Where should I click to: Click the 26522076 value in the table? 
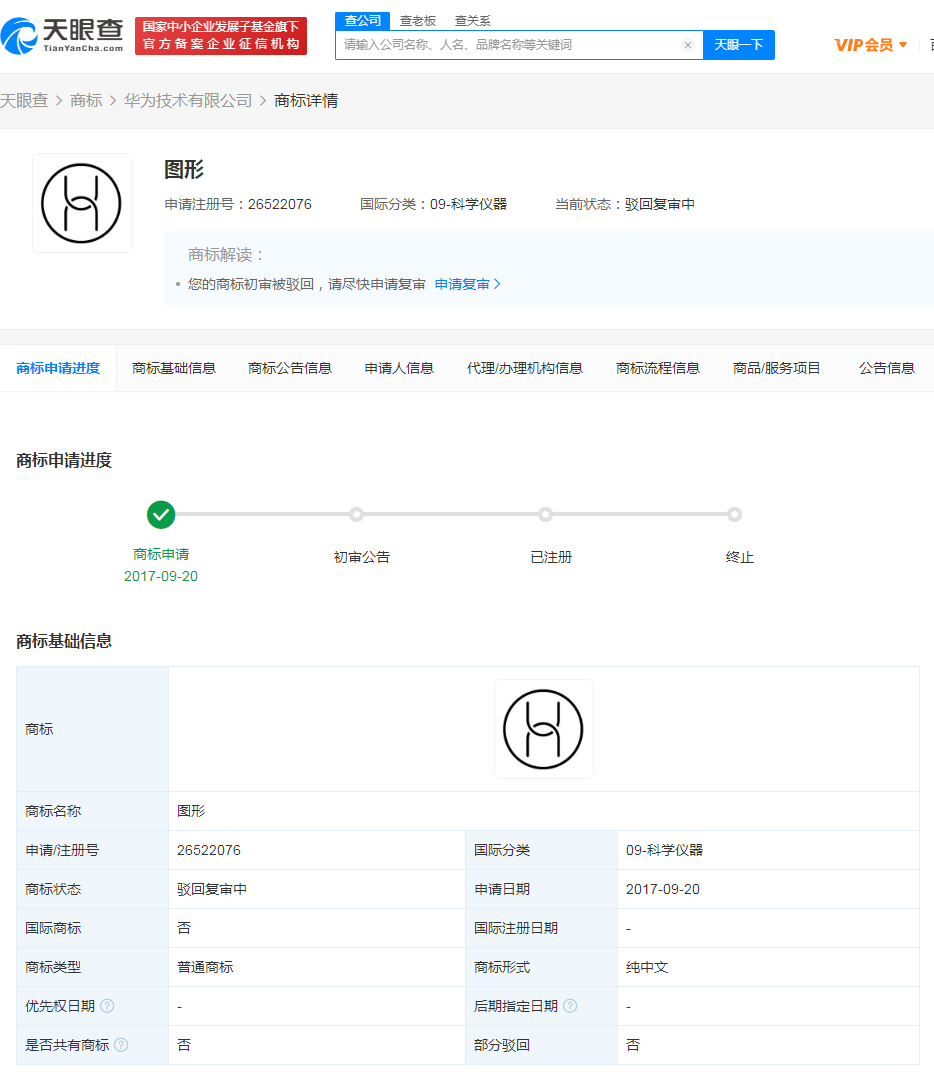click(209, 850)
